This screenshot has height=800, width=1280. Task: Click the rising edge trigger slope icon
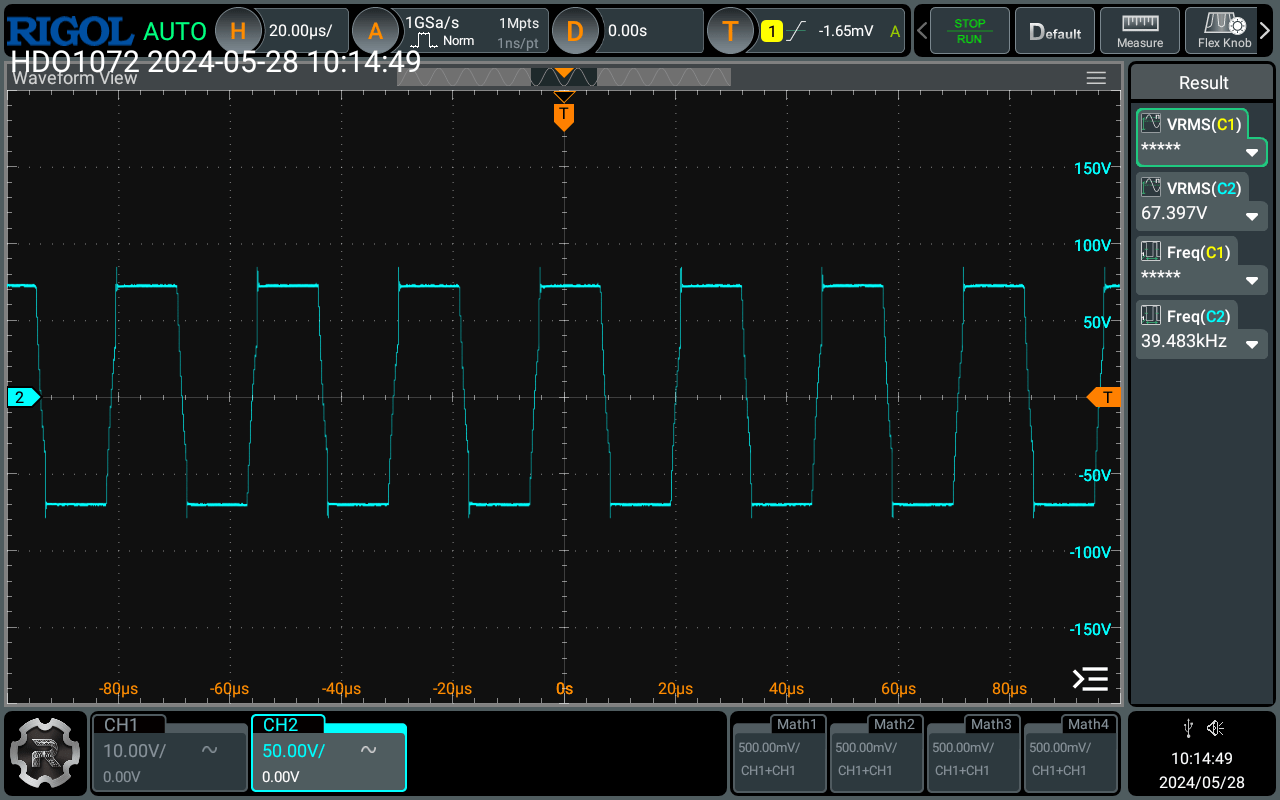coord(796,31)
